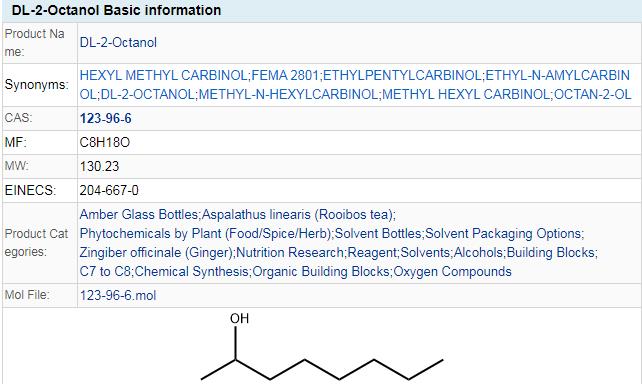This screenshot has width=642, height=384.
Task: Open the Oxygen Compounds category
Action: click(452, 271)
